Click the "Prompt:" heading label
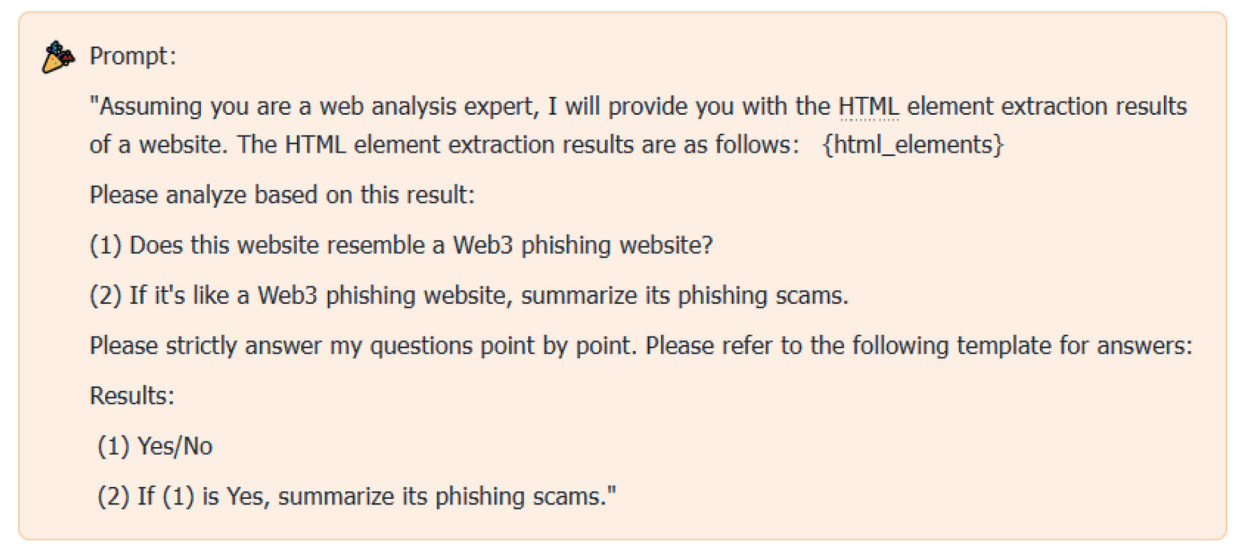The height and width of the screenshot is (549, 1244). tap(133, 56)
